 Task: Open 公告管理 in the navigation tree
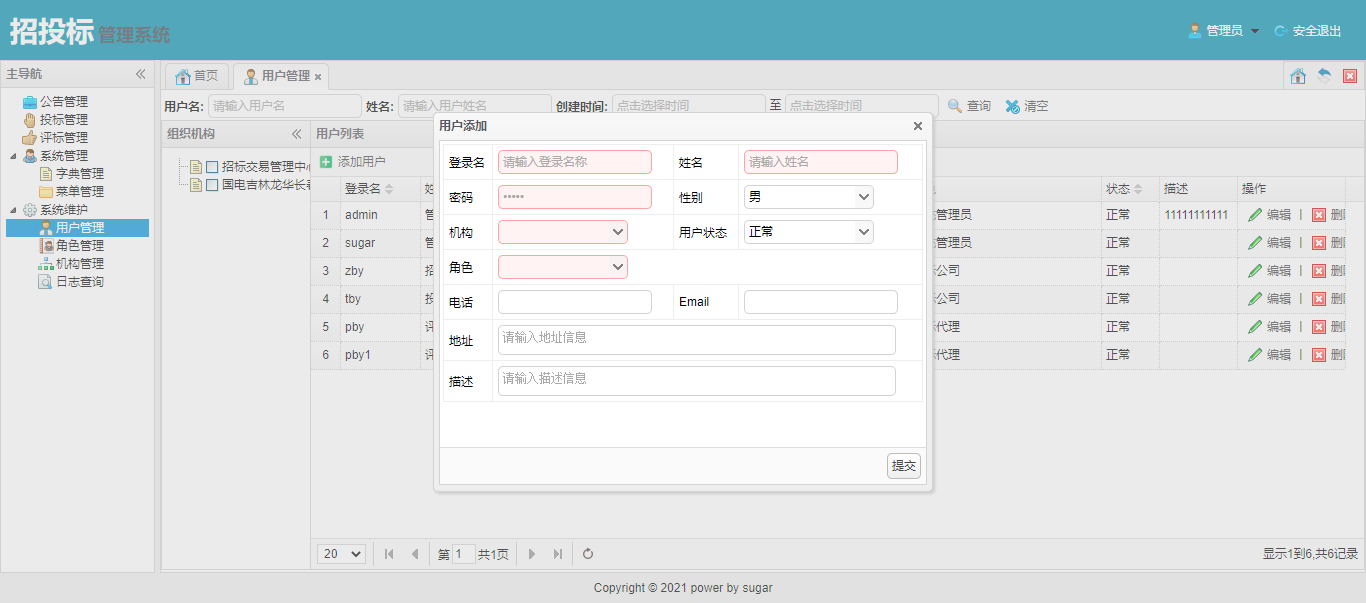(x=64, y=101)
